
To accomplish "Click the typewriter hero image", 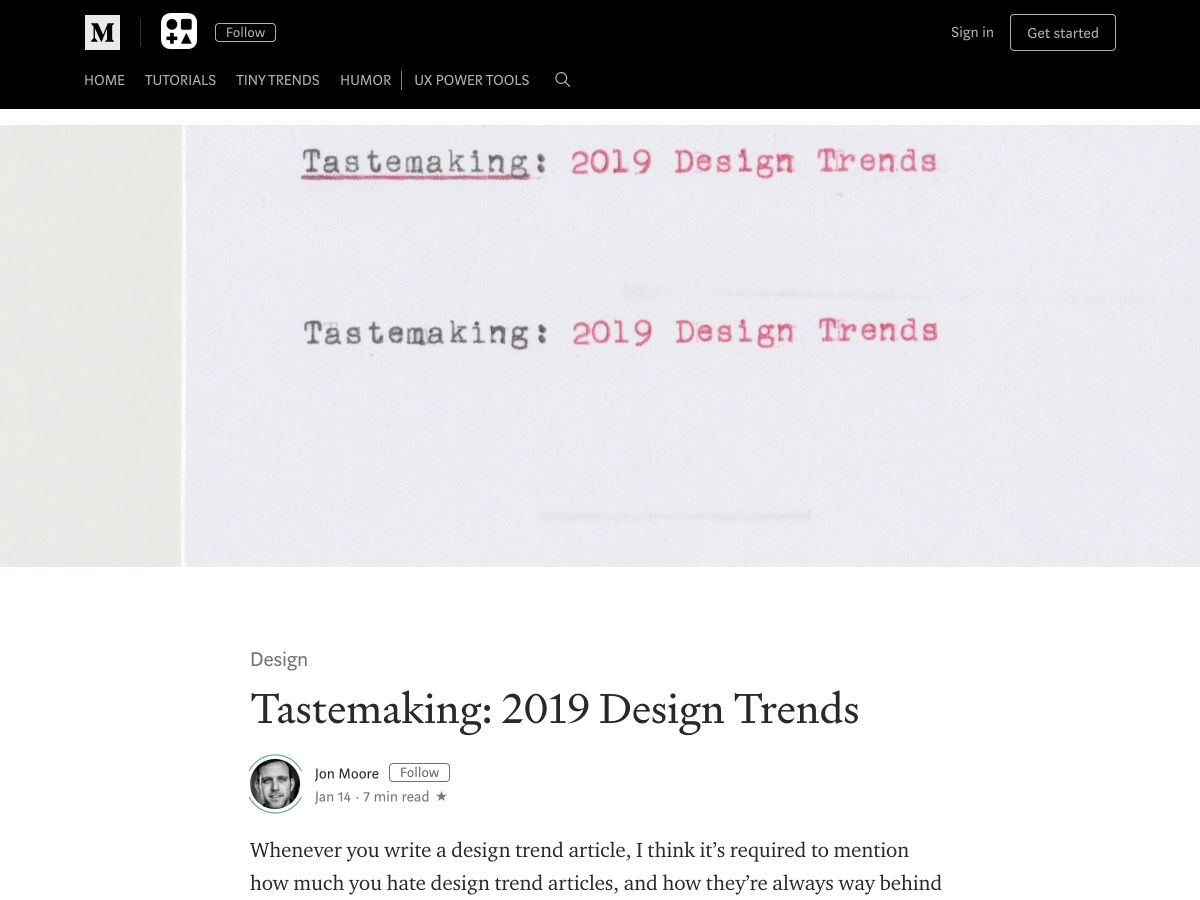I will coord(600,345).
